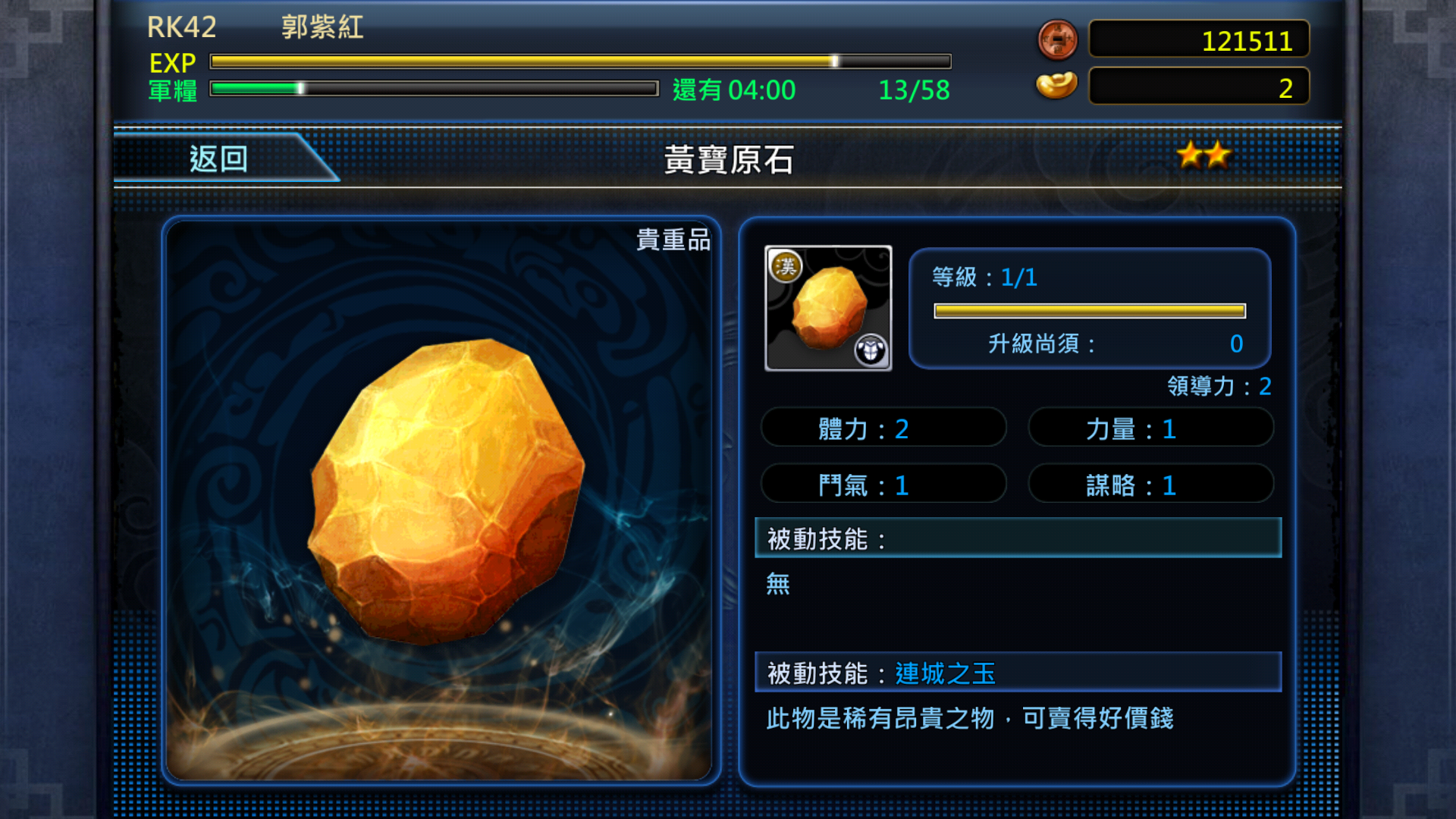This screenshot has height=819, width=1456.
Task: Tap the gold ingot count field
Action: point(1199,86)
